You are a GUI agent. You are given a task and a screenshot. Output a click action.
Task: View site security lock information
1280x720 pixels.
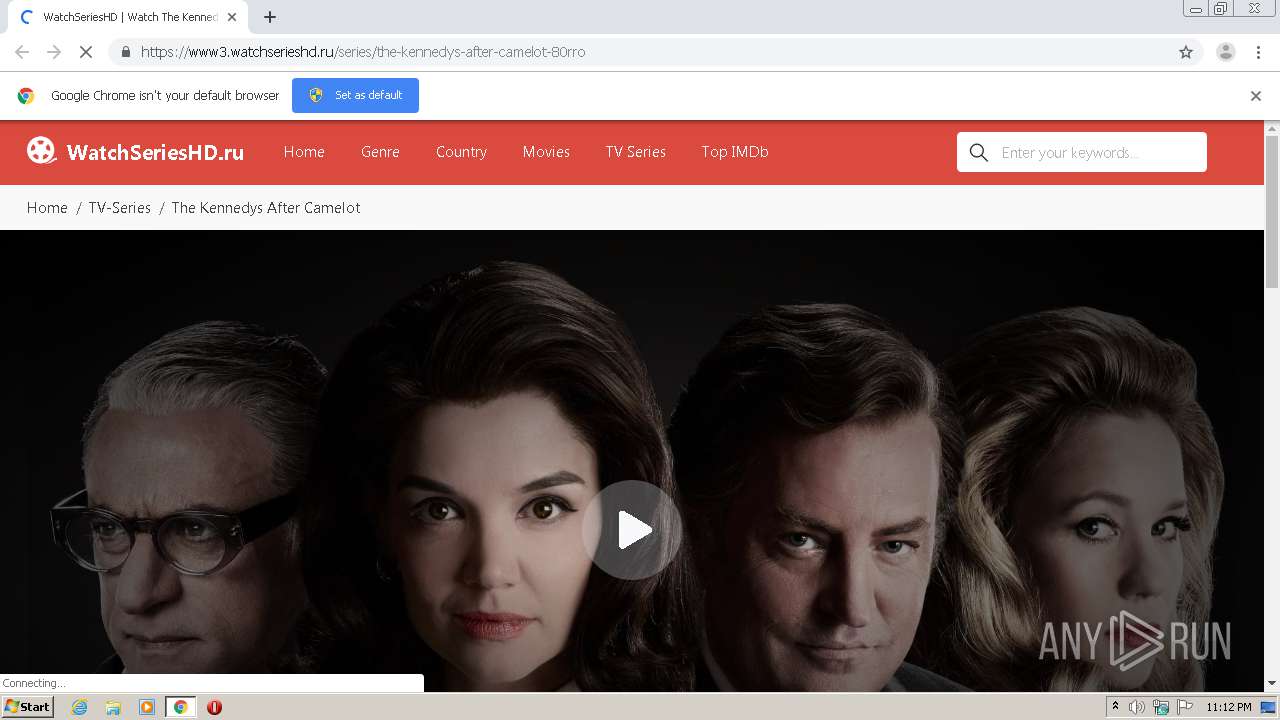125,52
